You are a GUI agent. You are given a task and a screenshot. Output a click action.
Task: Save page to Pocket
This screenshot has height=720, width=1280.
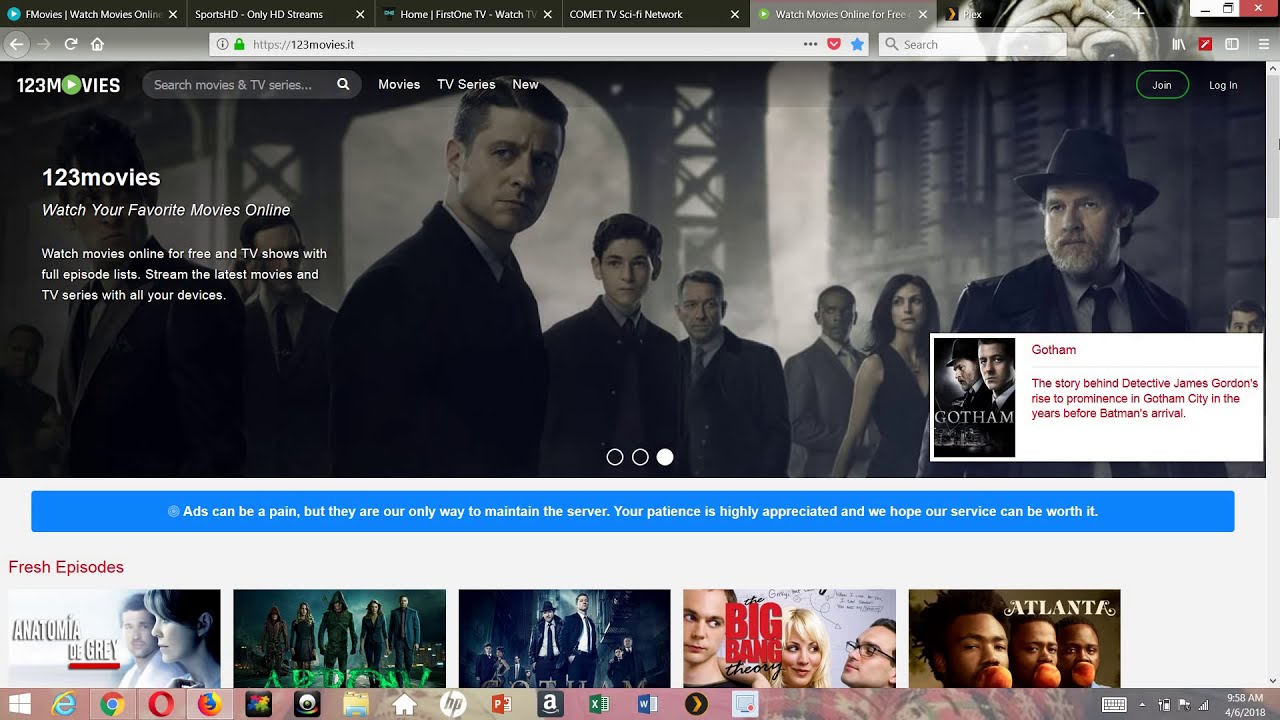pyautogui.click(x=834, y=44)
